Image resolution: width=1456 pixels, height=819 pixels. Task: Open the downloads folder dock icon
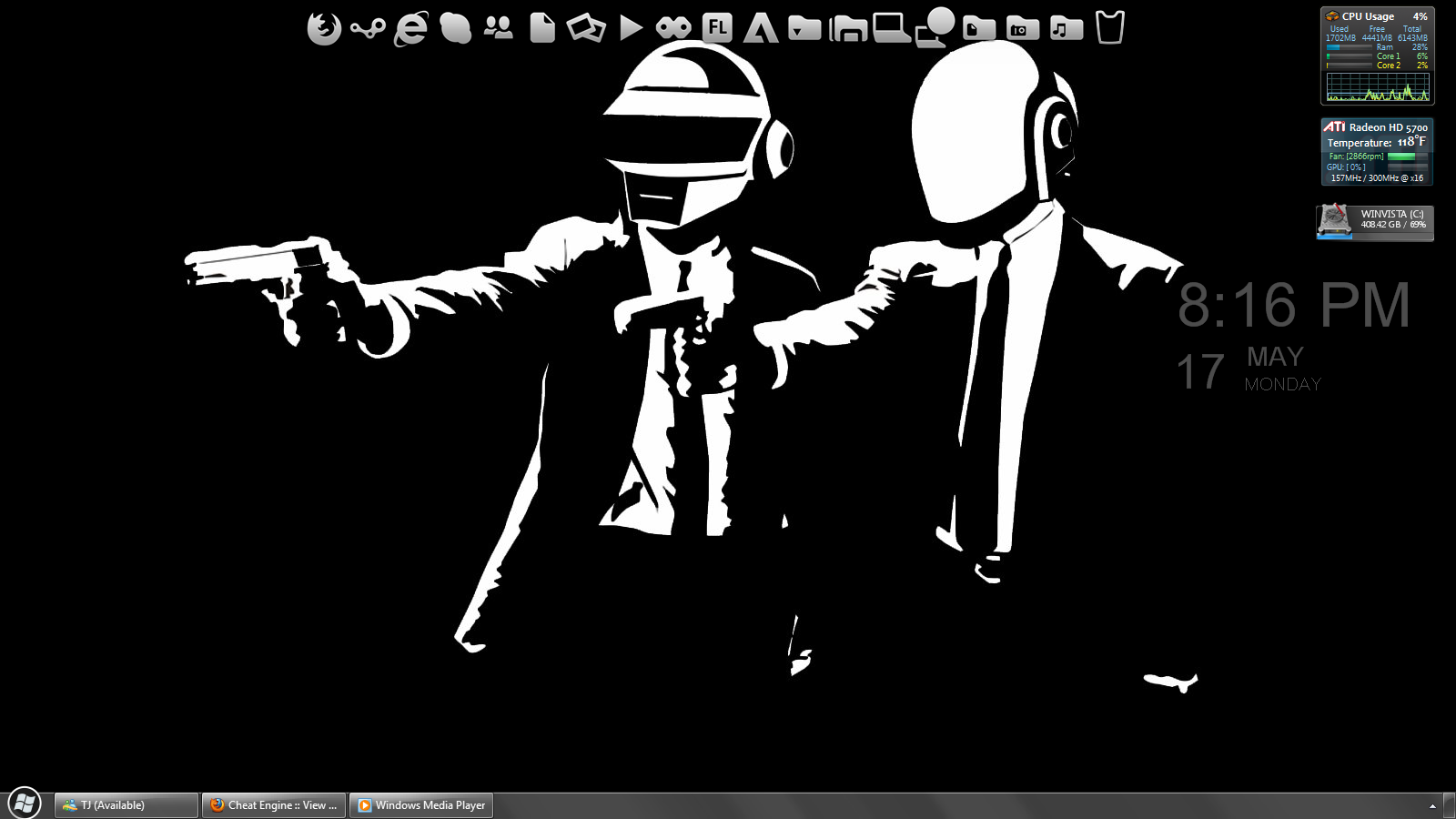tap(804, 29)
